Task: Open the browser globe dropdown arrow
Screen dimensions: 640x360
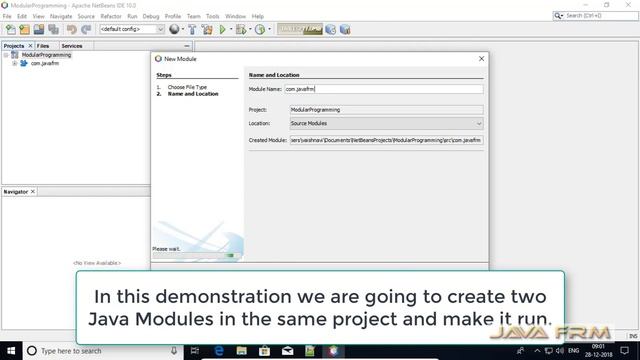Action: 182,29
